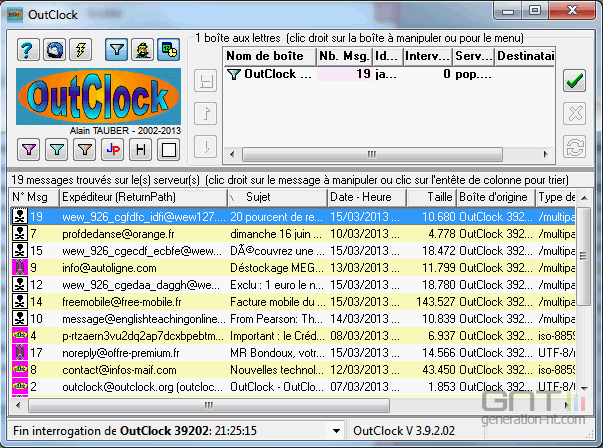Click the empty square icon button
This screenshot has width=603, height=448.
(x=168, y=149)
